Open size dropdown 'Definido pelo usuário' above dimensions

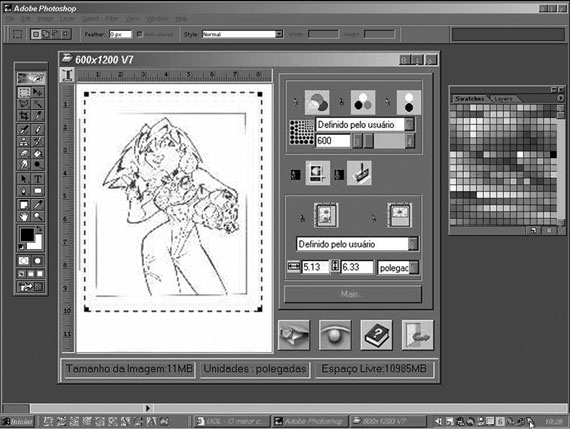(x=357, y=244)
